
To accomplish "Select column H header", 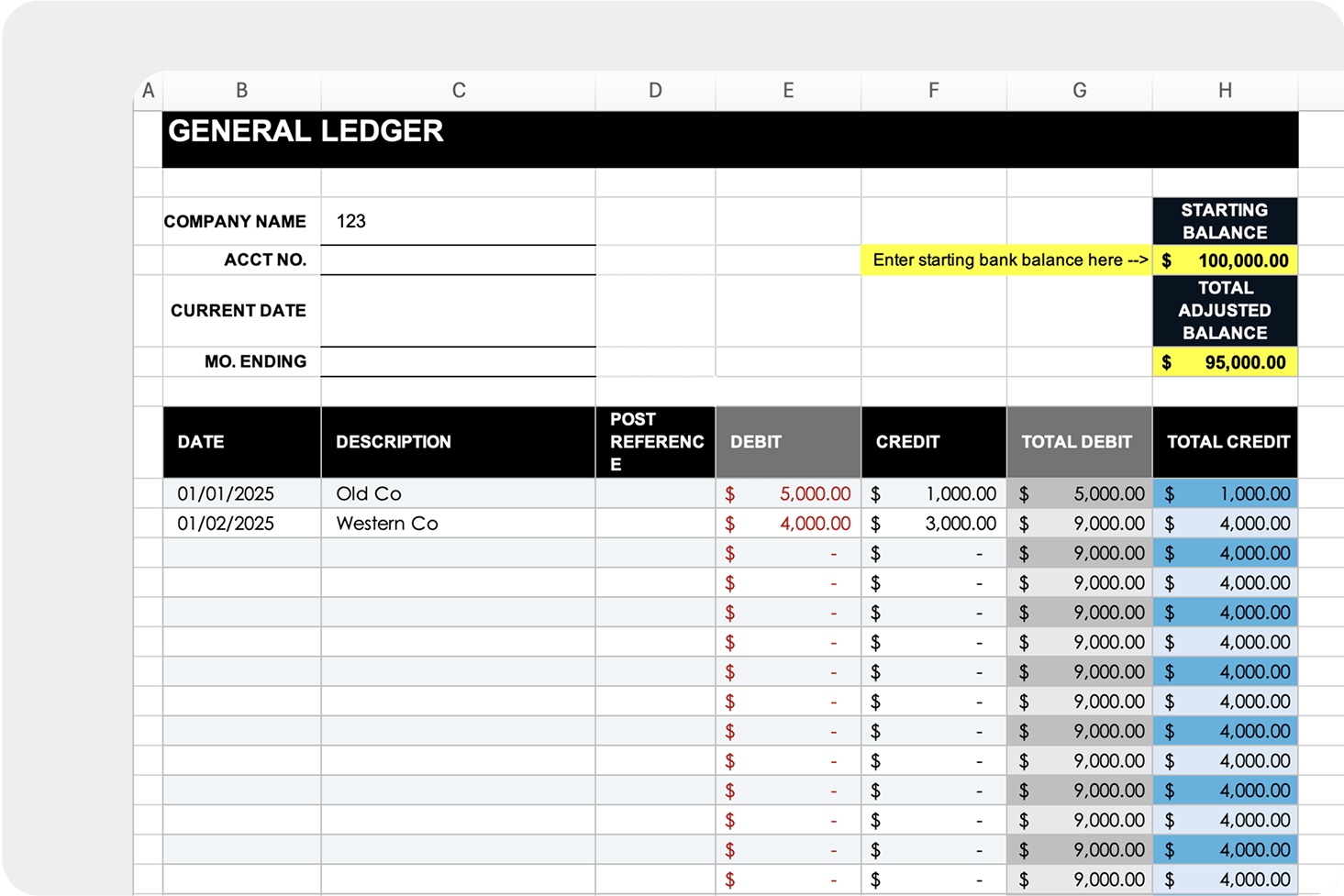I will [1225, 91].
